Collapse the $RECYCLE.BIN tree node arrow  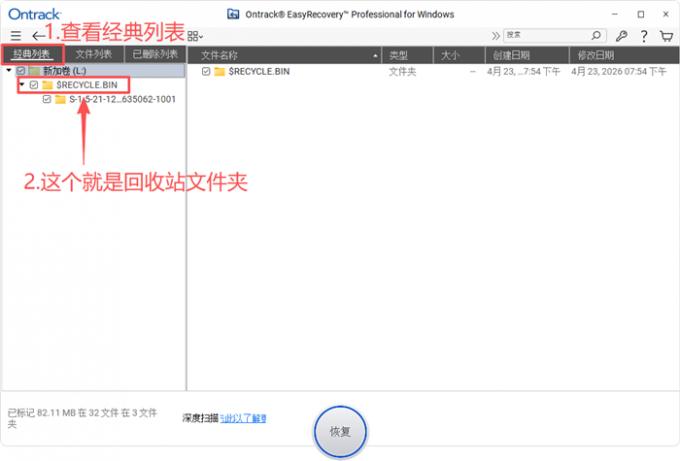[22, 85]
